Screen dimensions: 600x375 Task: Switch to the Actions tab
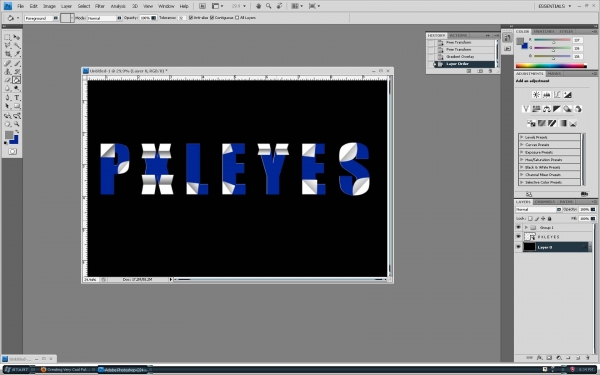[458, 35]
